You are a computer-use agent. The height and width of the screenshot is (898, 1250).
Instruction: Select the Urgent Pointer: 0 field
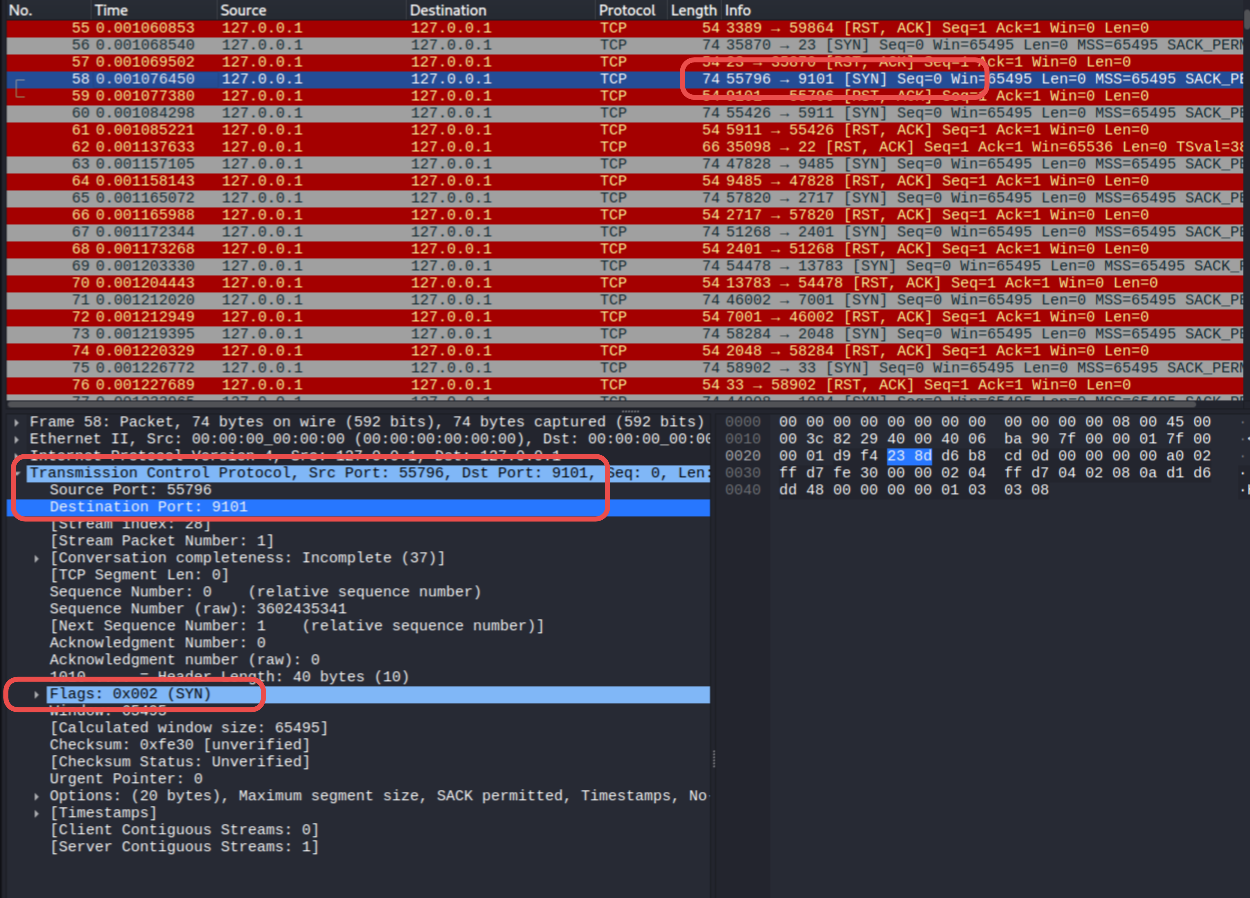(126, 779)
